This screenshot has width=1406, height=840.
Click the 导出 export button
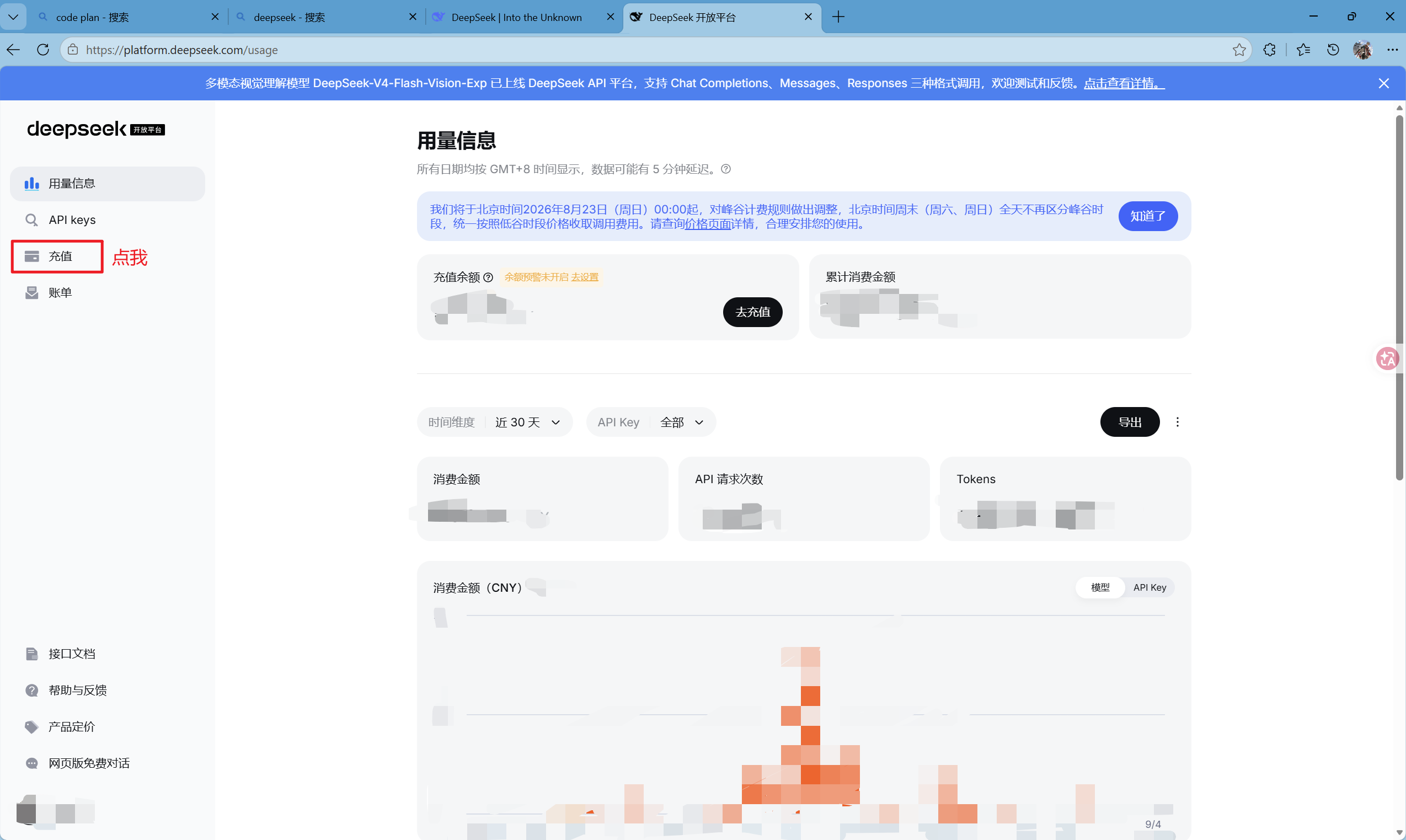pos(1130,422)
